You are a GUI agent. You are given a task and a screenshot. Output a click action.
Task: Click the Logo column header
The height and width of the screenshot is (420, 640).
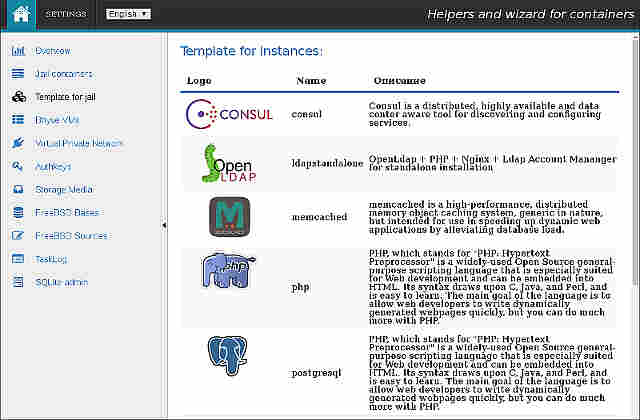point(199,80)
